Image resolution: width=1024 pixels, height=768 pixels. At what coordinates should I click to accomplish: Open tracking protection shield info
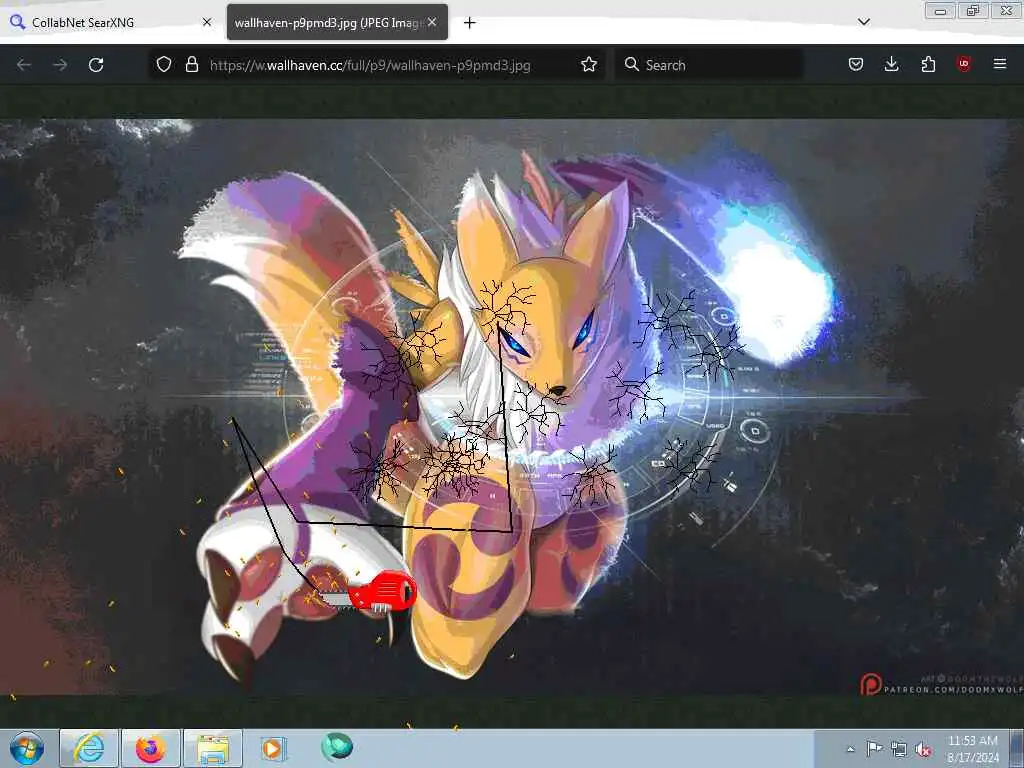164,65
